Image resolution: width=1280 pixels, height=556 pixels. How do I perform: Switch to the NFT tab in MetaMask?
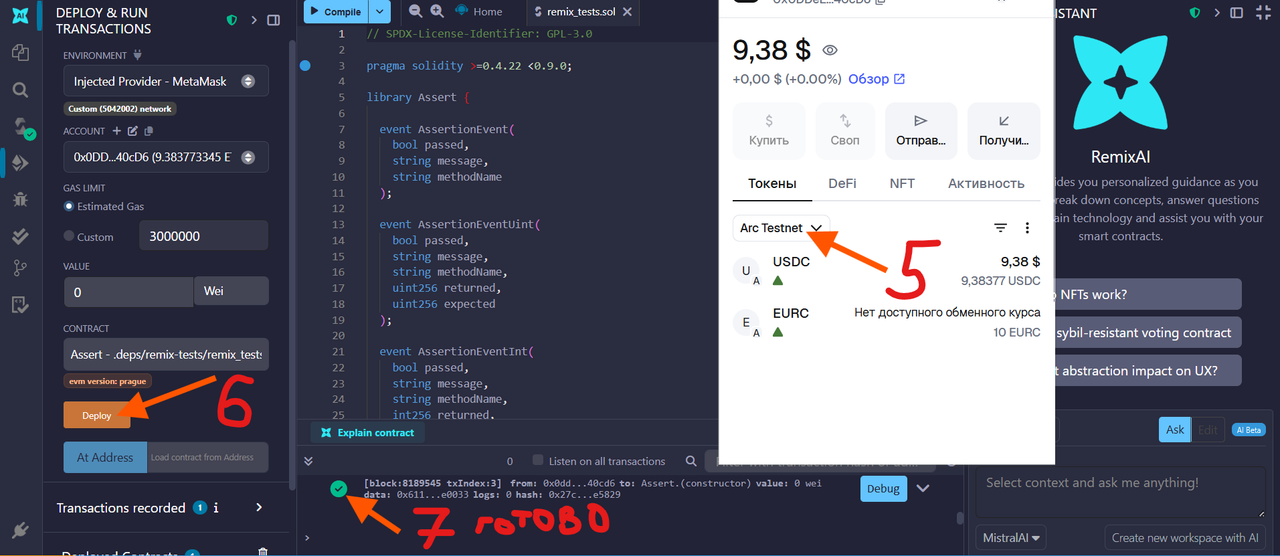click(x=902, y=184)
